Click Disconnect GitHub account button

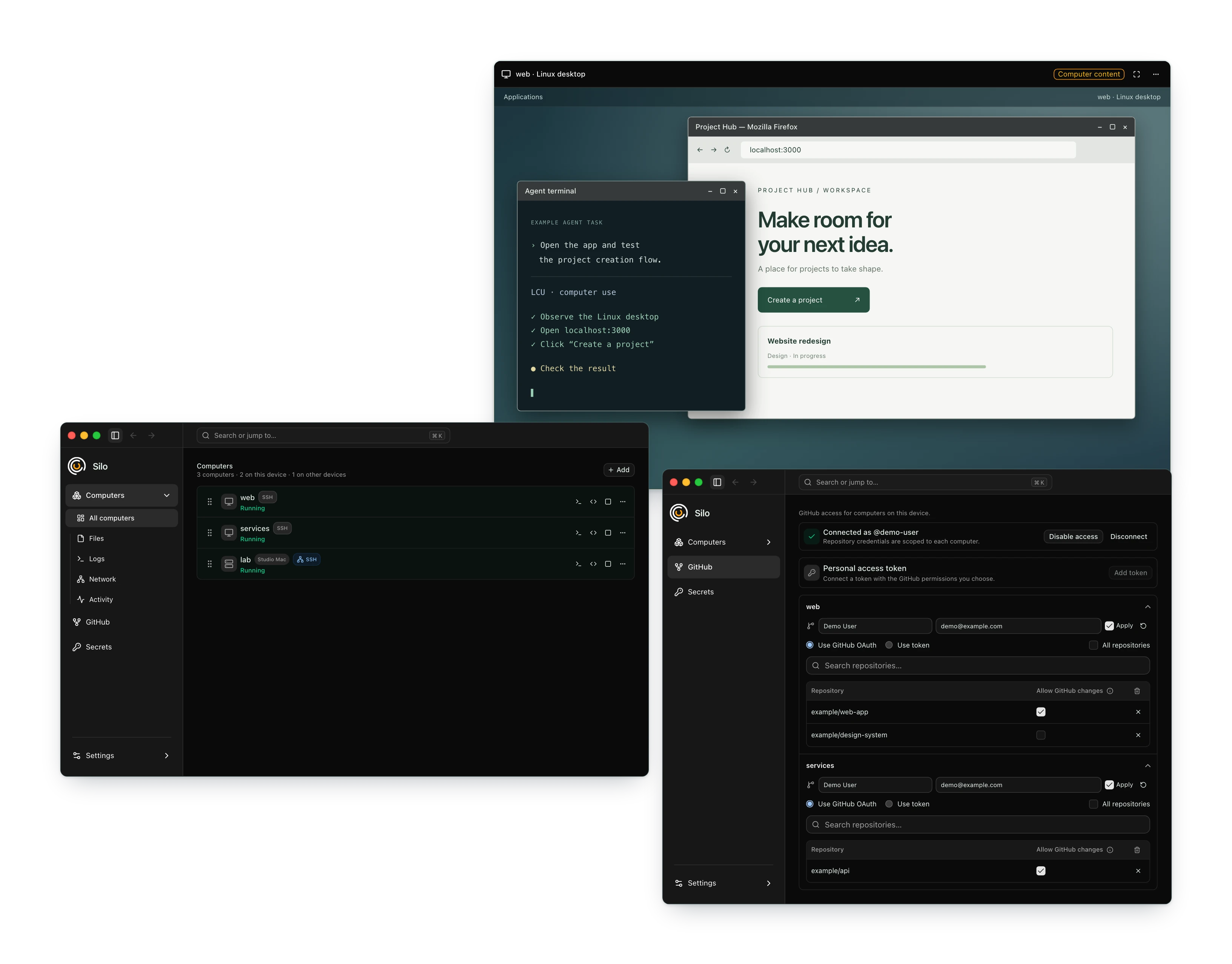(1128, 537)
